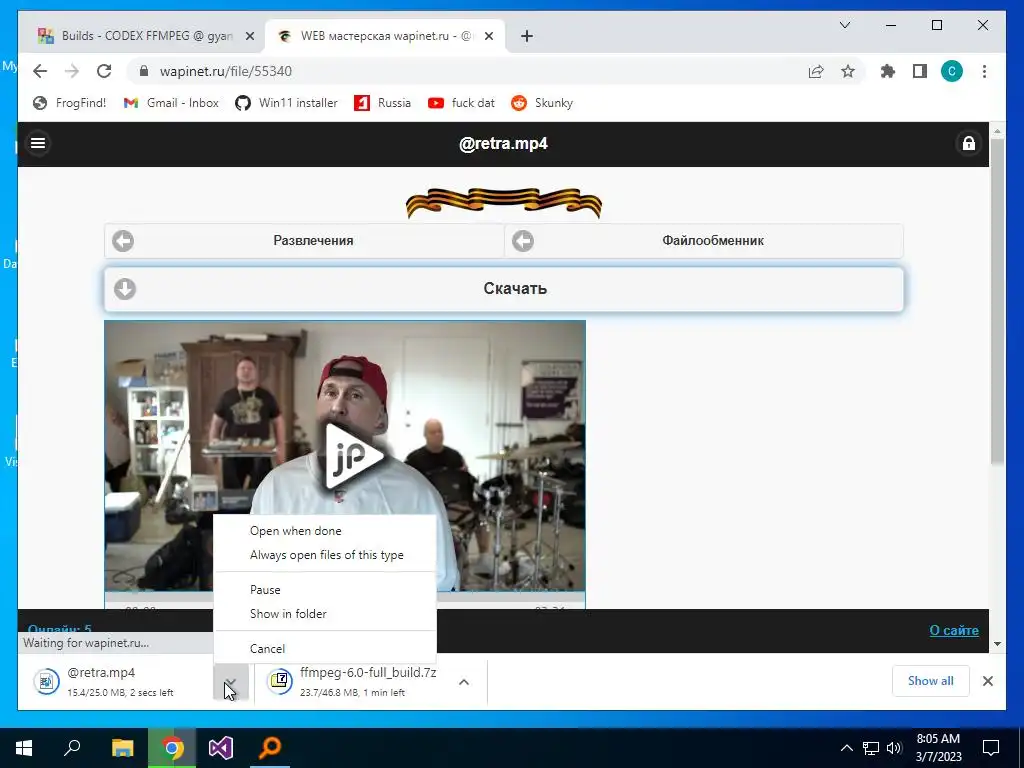Click the О сайте link
Screen dimensions: 1024x768
[x=953, y=630]
